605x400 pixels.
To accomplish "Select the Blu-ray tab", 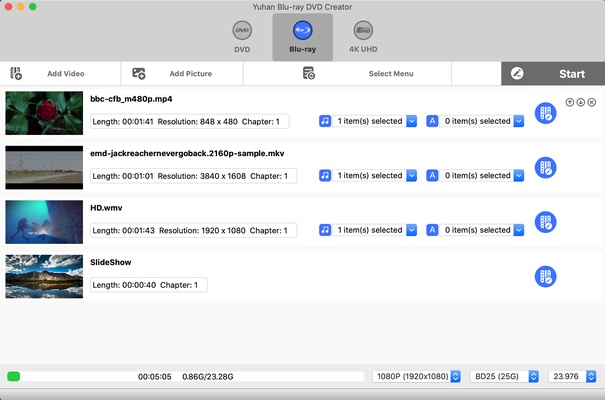I will coord(302,37).
